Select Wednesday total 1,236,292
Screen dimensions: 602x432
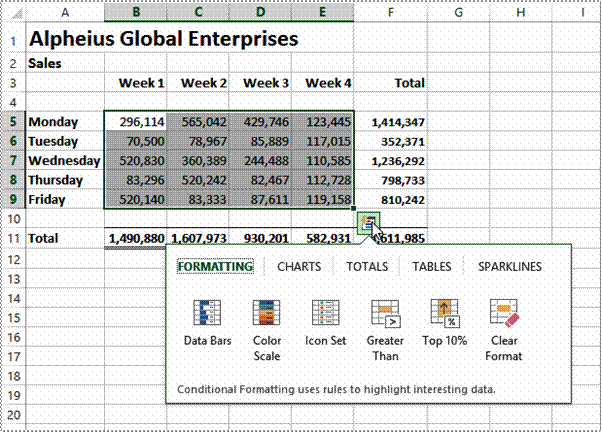(x=390, y=161)
